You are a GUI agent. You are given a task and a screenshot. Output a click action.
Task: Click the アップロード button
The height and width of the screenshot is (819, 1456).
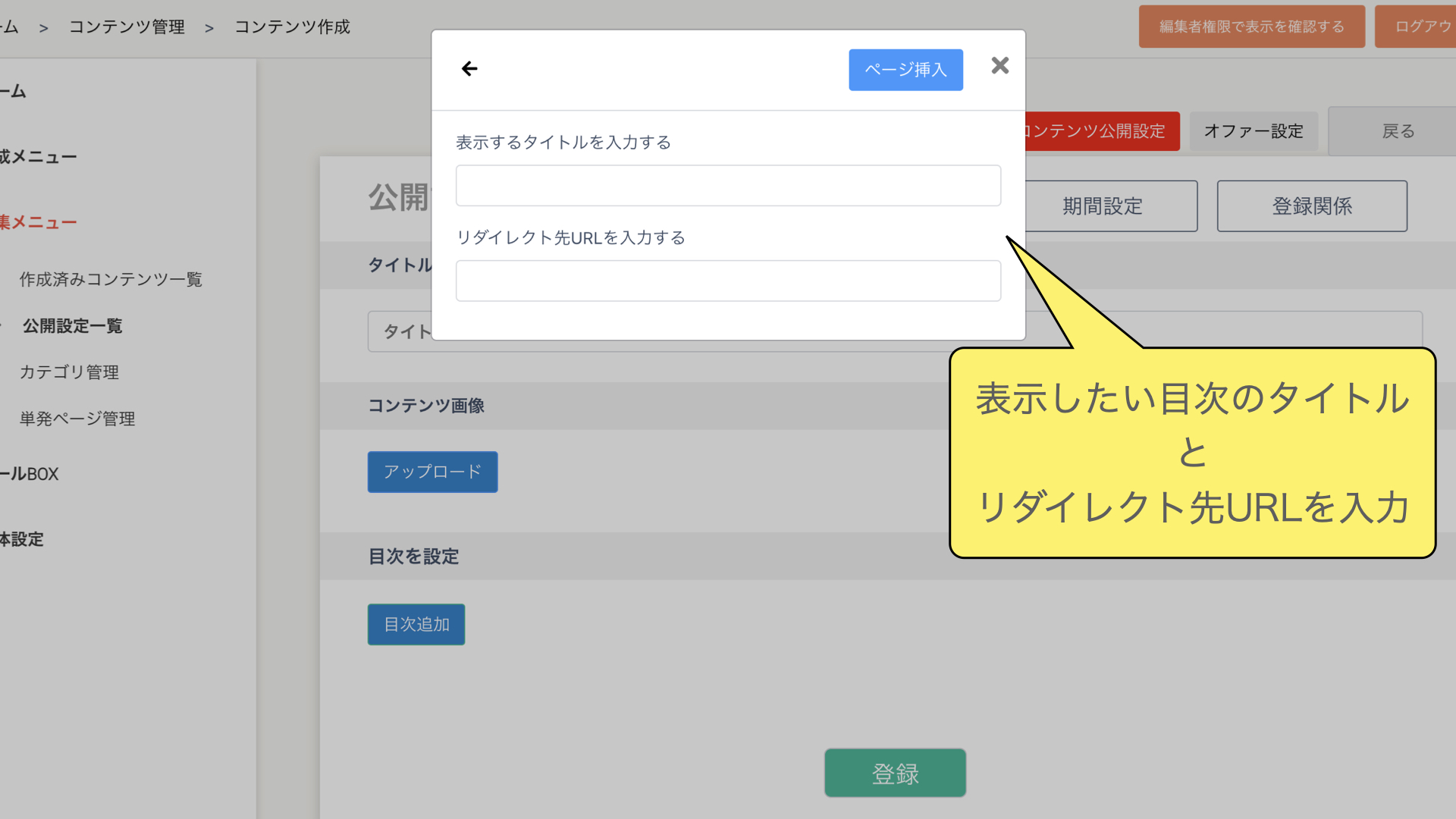pyautogui.click(x=432, y=472)
